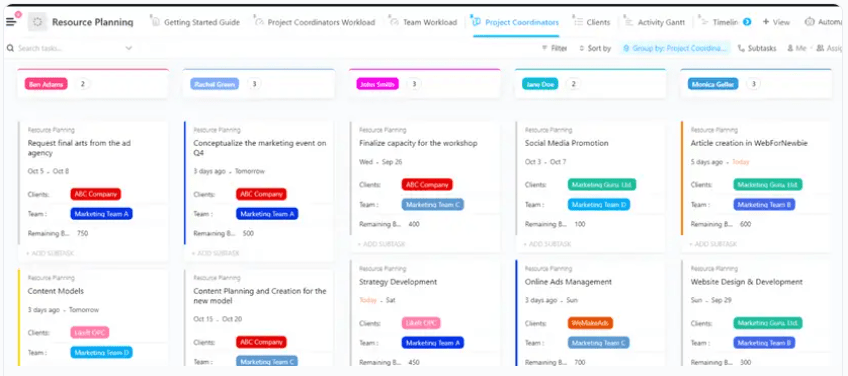Open the Activity Gantt tab
Viewport: 848px width, 376px height.
[655, 22]
